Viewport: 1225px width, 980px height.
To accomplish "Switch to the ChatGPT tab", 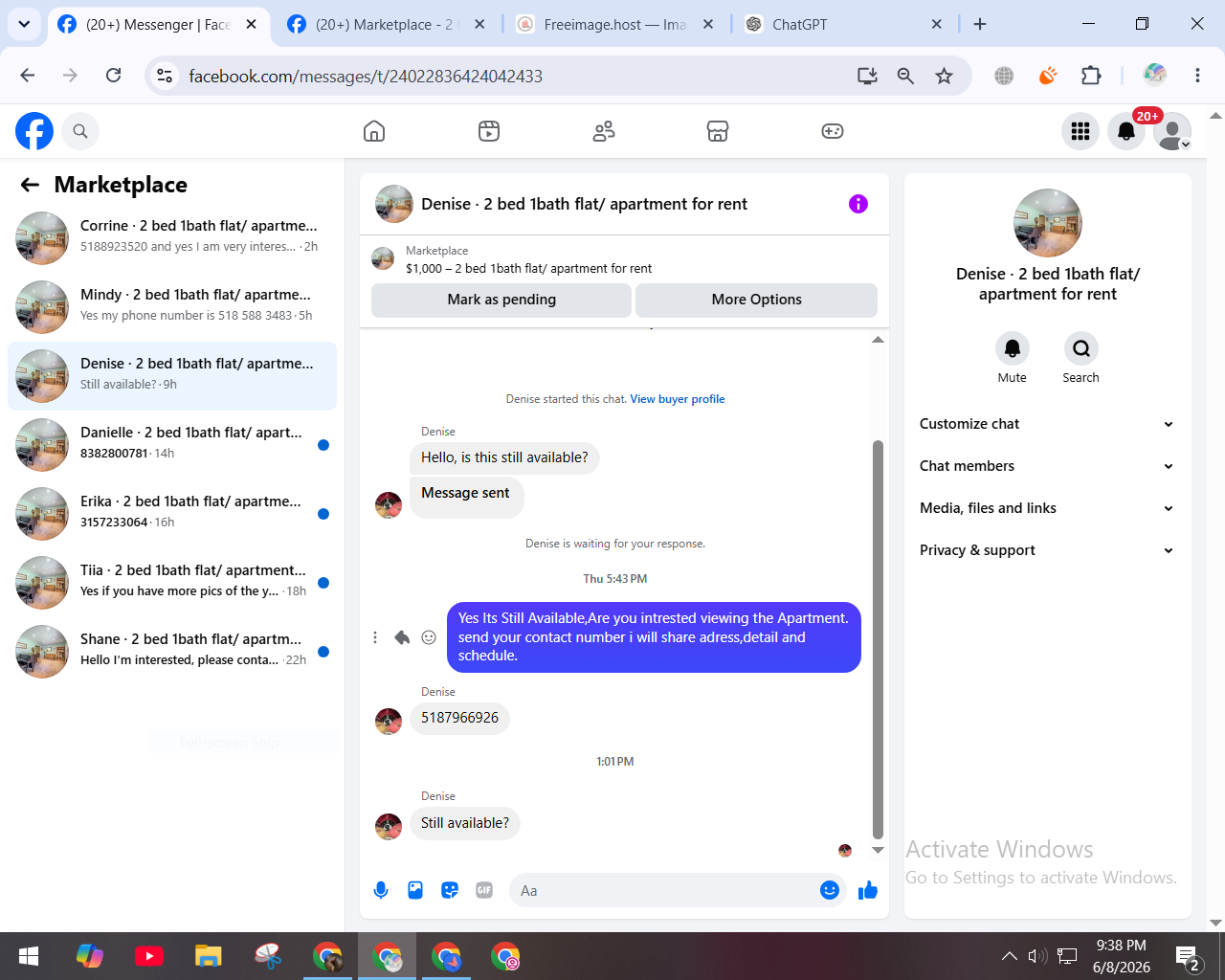I will coord(844,25).
